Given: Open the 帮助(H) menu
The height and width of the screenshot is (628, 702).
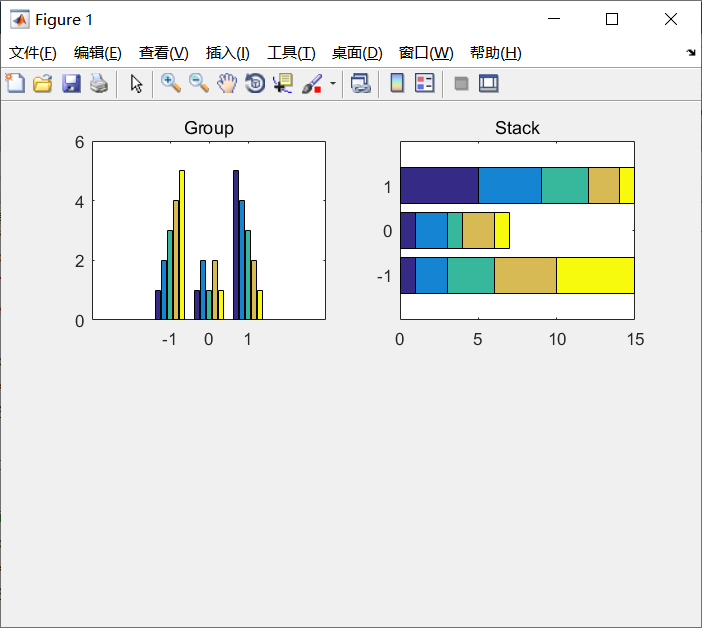Looking at the screenshot, I should click(496, 53).
